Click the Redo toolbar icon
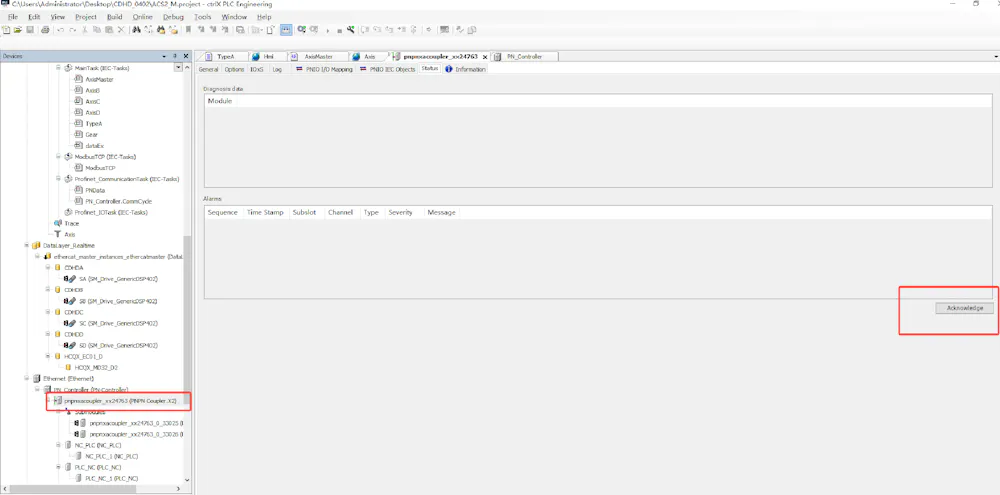Viewport: 1000px width, 495px height. point(73,29)
